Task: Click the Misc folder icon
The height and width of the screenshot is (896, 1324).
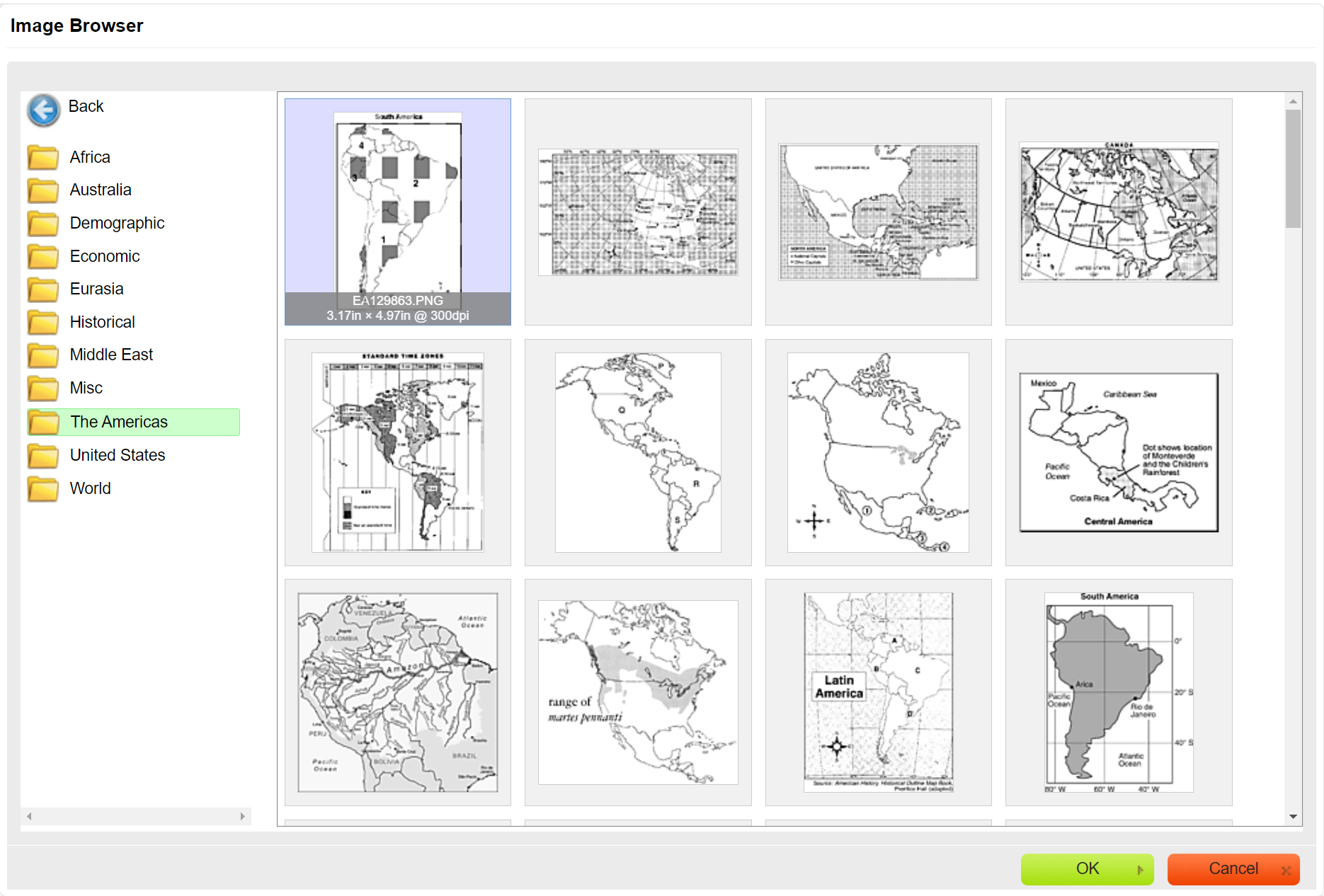Action: click(x=43, y=389)
